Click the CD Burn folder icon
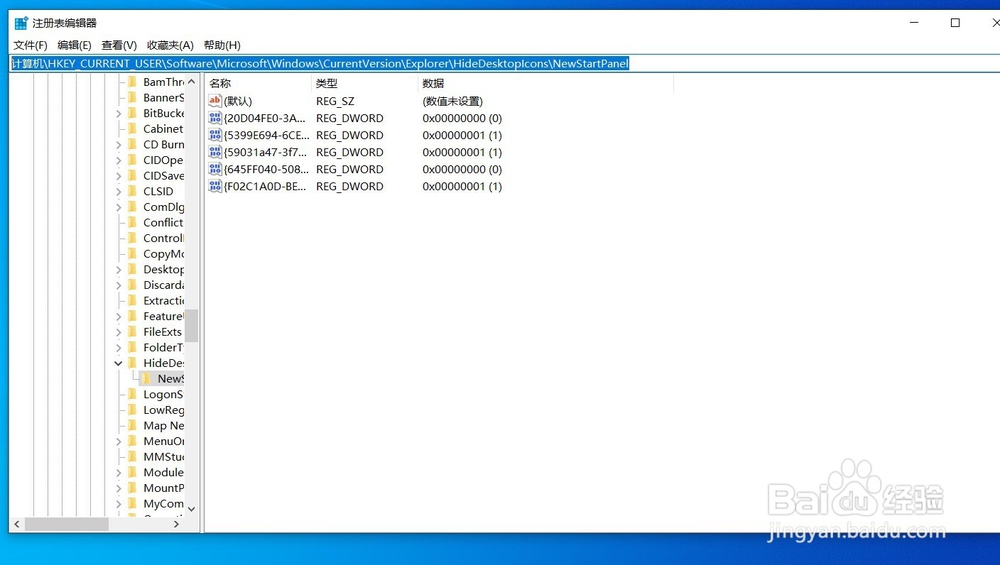Viewport: 1000px width, 565px height. coord(133,144)
